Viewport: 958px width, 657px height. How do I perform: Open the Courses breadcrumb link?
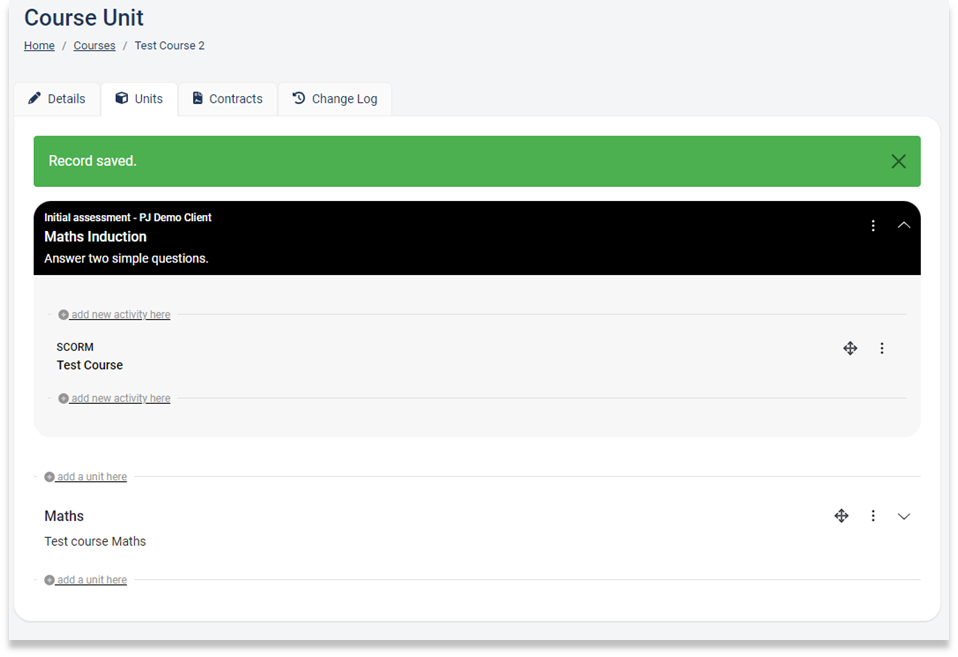coord(94,46)
